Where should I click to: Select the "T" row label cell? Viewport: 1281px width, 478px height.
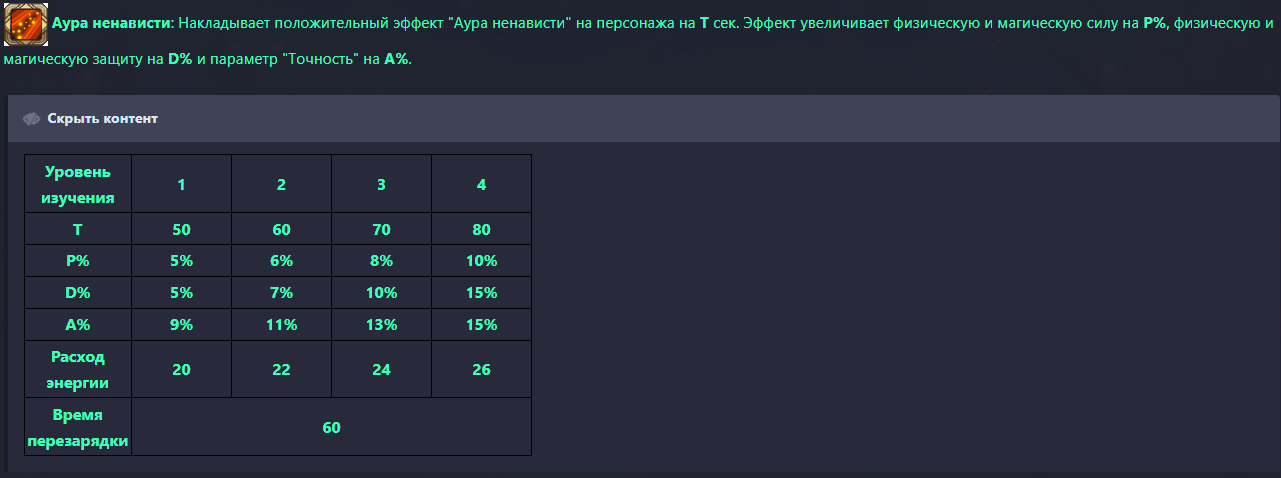pos(78,230)
